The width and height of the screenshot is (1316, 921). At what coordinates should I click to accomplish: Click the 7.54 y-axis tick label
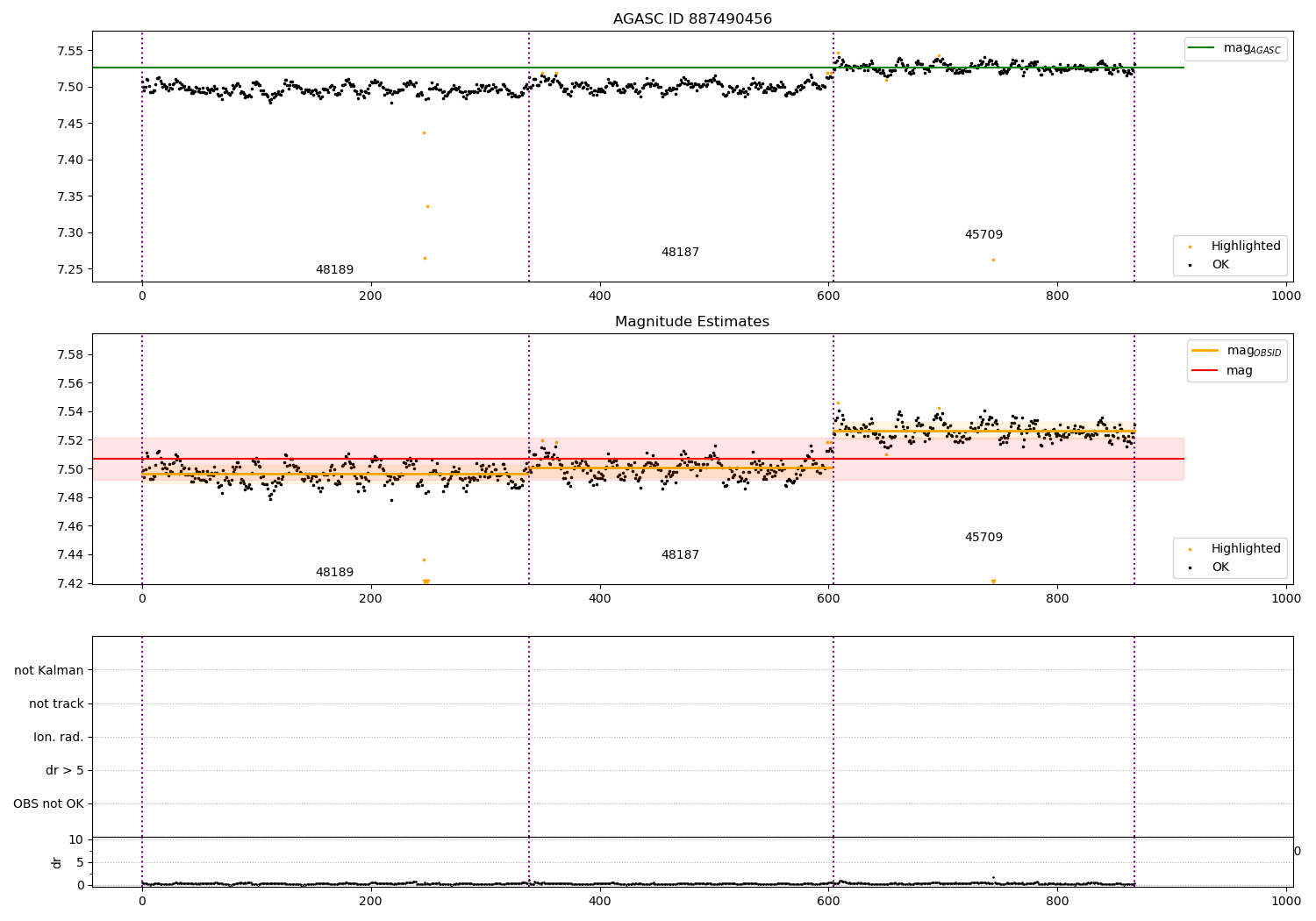point(70,411)
